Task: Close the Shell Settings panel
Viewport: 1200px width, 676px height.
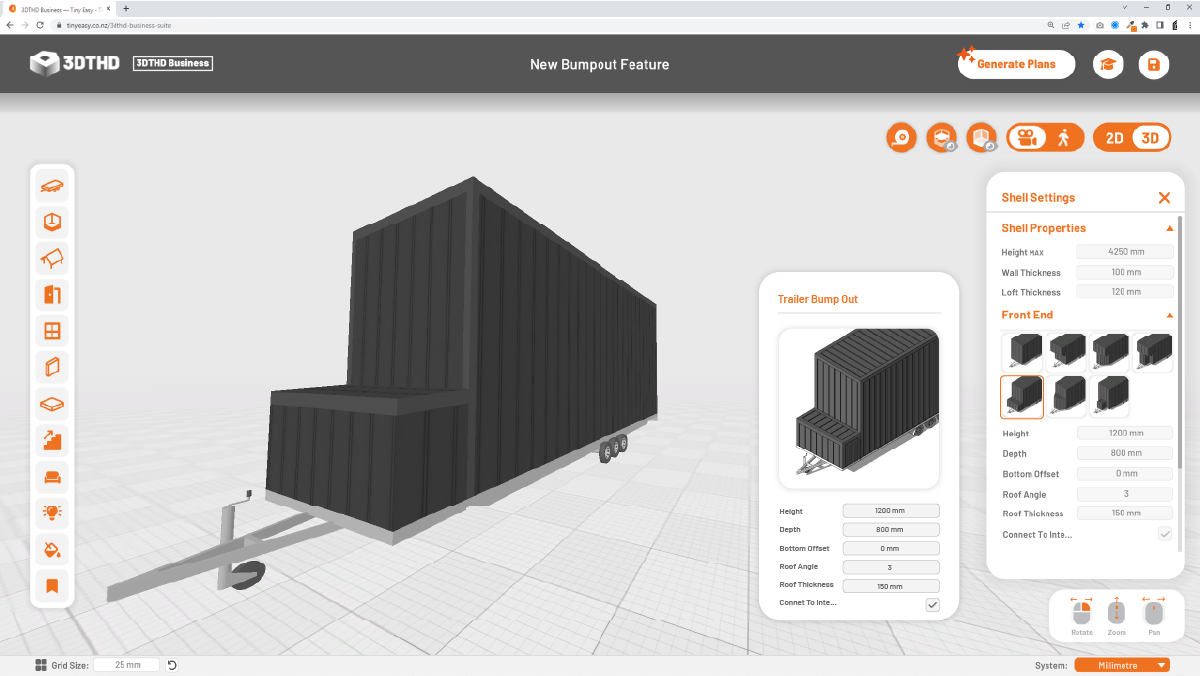Action: tap(1164, 198)
